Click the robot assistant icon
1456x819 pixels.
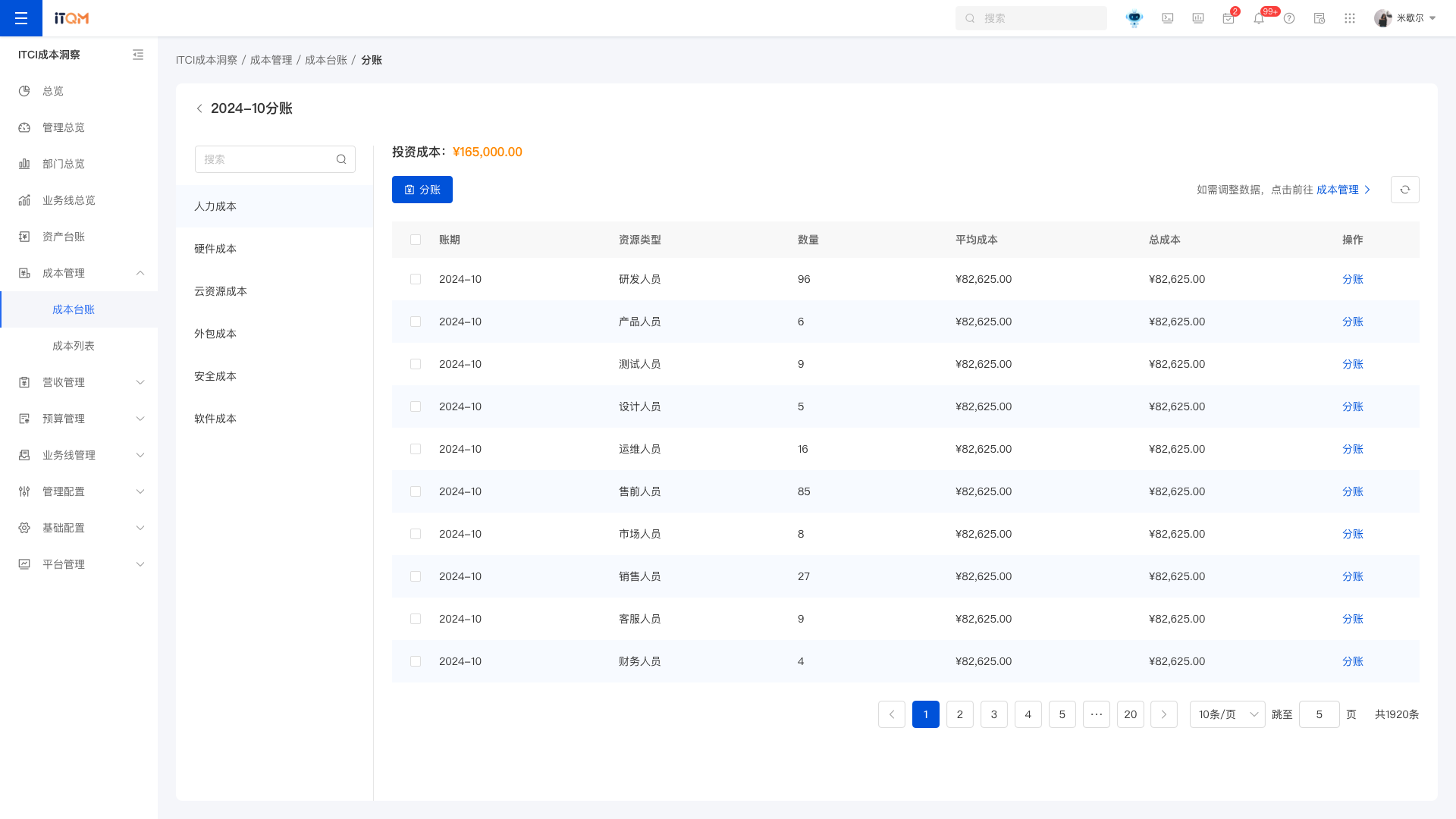point(1134,18)
